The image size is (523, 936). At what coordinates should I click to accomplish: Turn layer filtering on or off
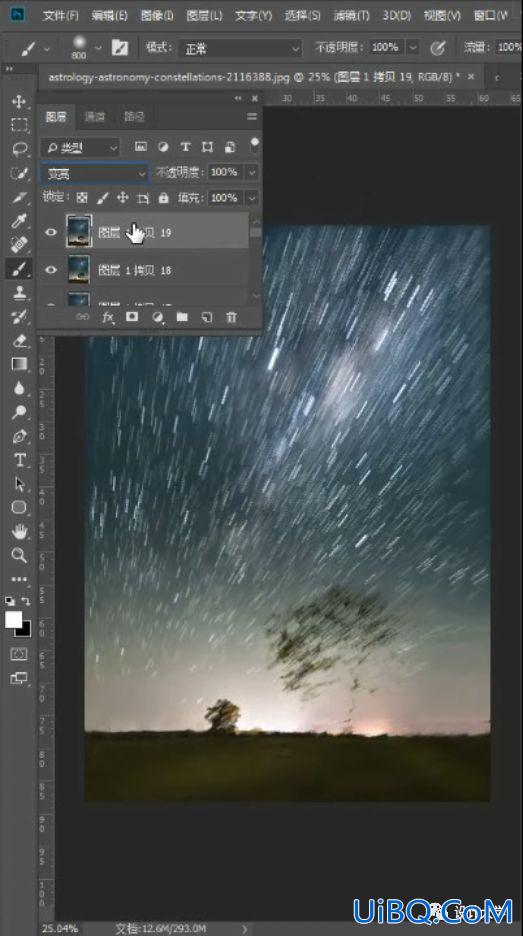point(254,145)
